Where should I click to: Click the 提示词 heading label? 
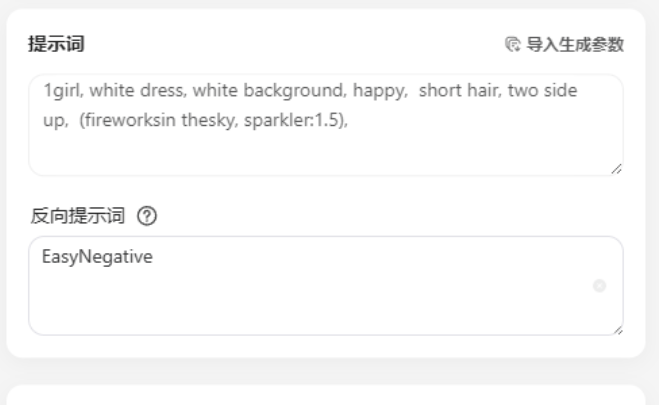[x=56, y=44]
